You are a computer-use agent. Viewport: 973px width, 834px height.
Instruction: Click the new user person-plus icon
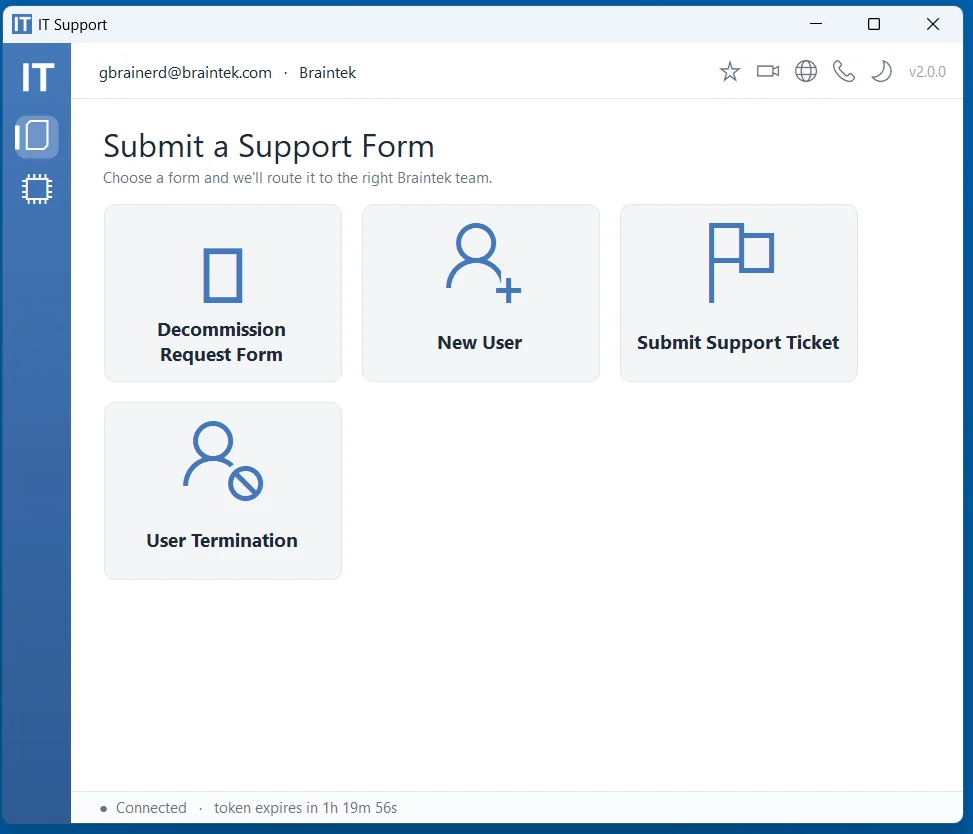pyautogui.click(x=483, y=263)
